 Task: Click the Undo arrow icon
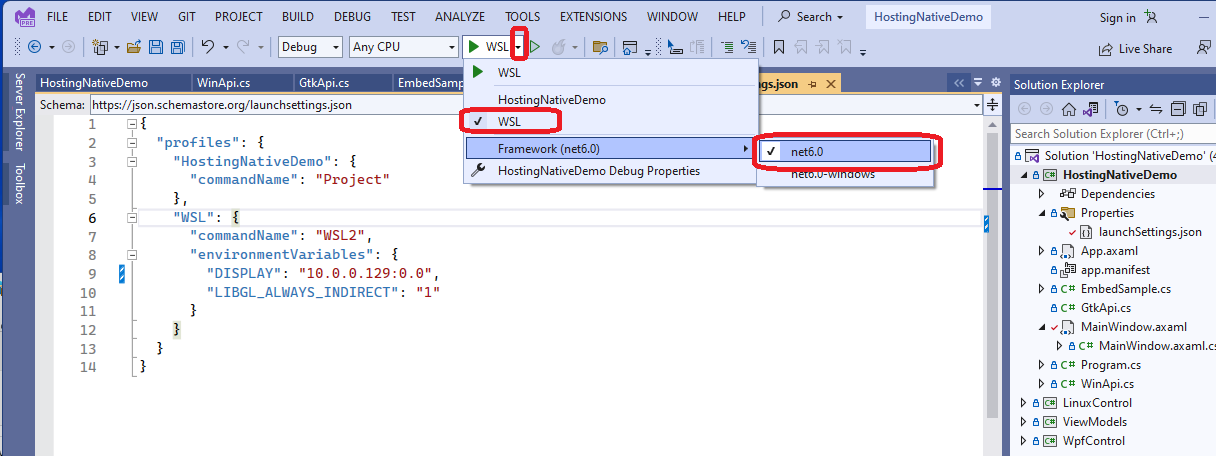click(208, 47)
